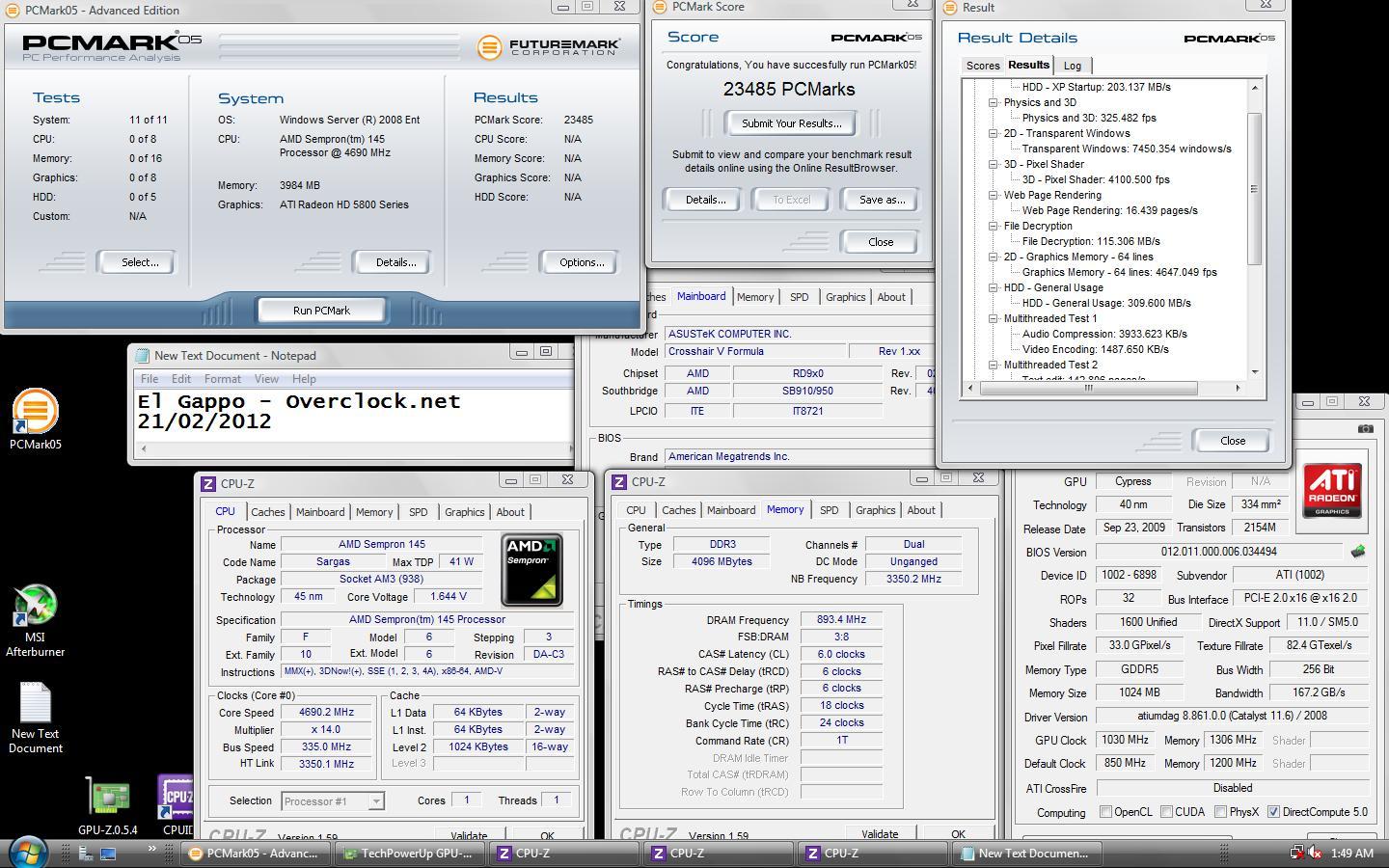Click Validate button in left CPU-Z window
1389x868 pixels.
point(469,835)
